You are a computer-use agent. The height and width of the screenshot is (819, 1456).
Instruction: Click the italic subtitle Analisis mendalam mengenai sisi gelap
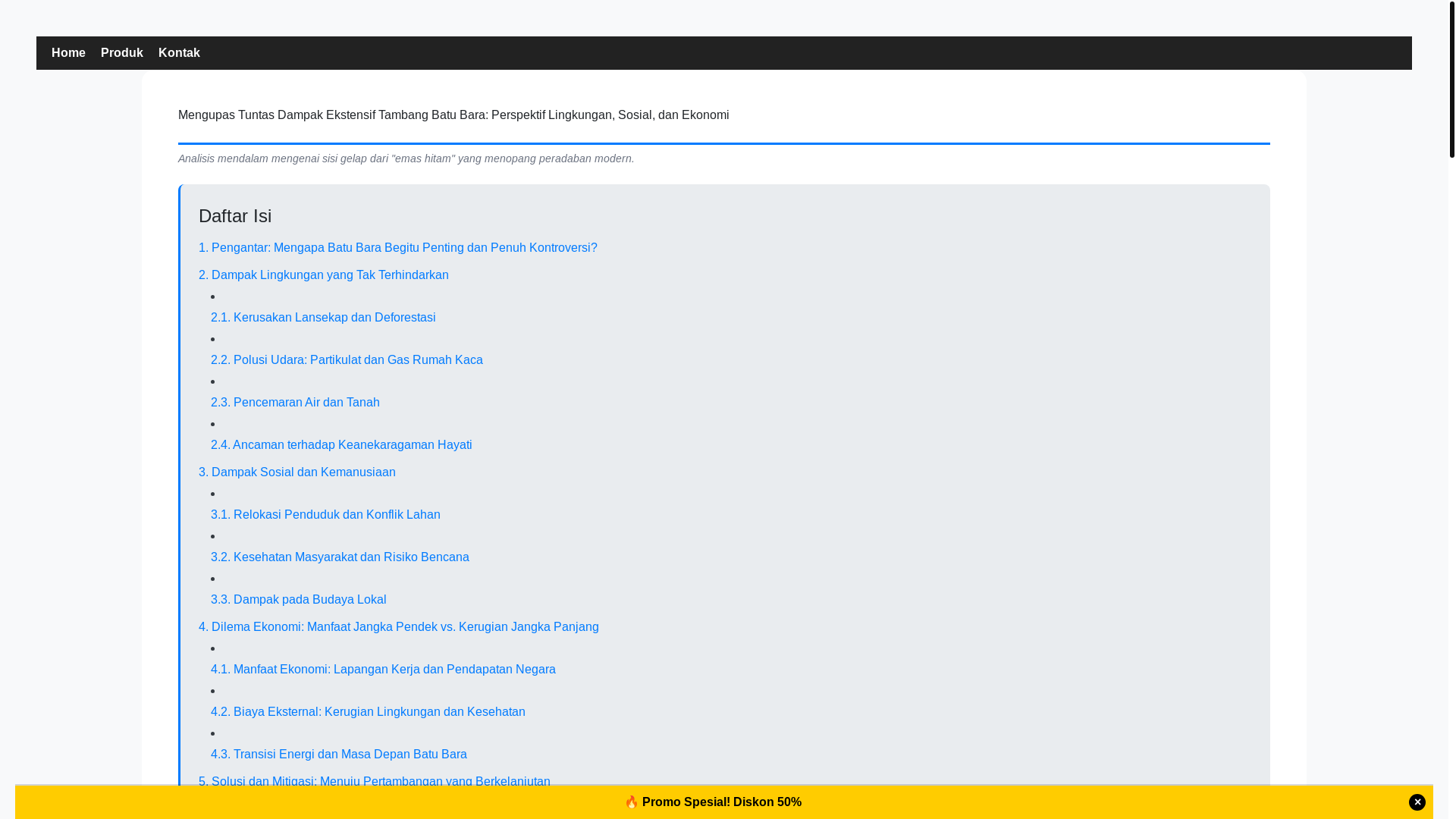406,158
